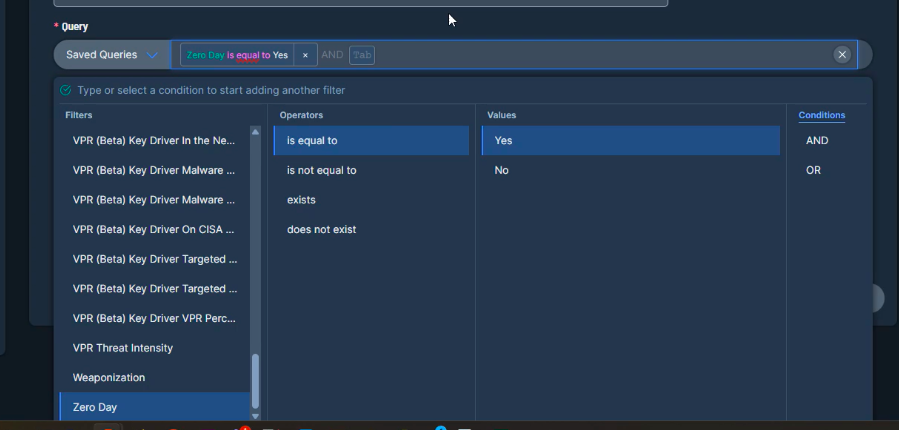Select VPR (Beta) Key Driver VPR Perc filter

coord(154,318)
